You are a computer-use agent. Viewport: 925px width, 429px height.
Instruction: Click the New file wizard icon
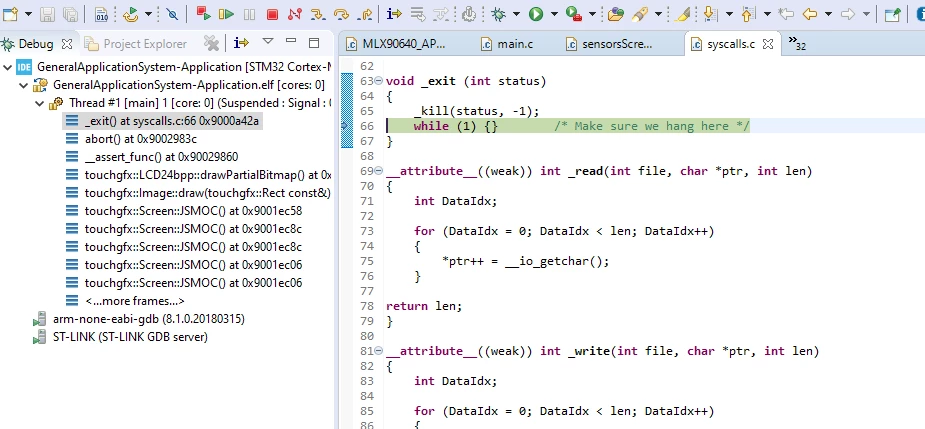coord(11,14)
